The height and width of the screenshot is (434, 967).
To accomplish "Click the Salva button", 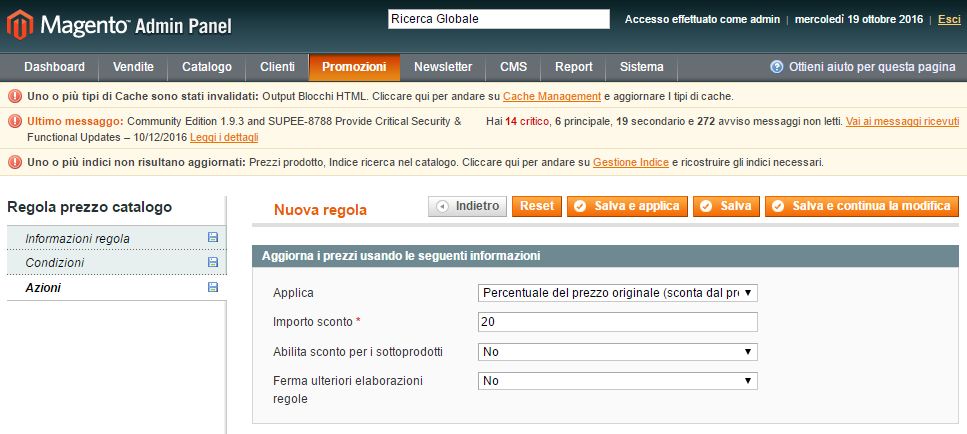I will pos(726,207).
